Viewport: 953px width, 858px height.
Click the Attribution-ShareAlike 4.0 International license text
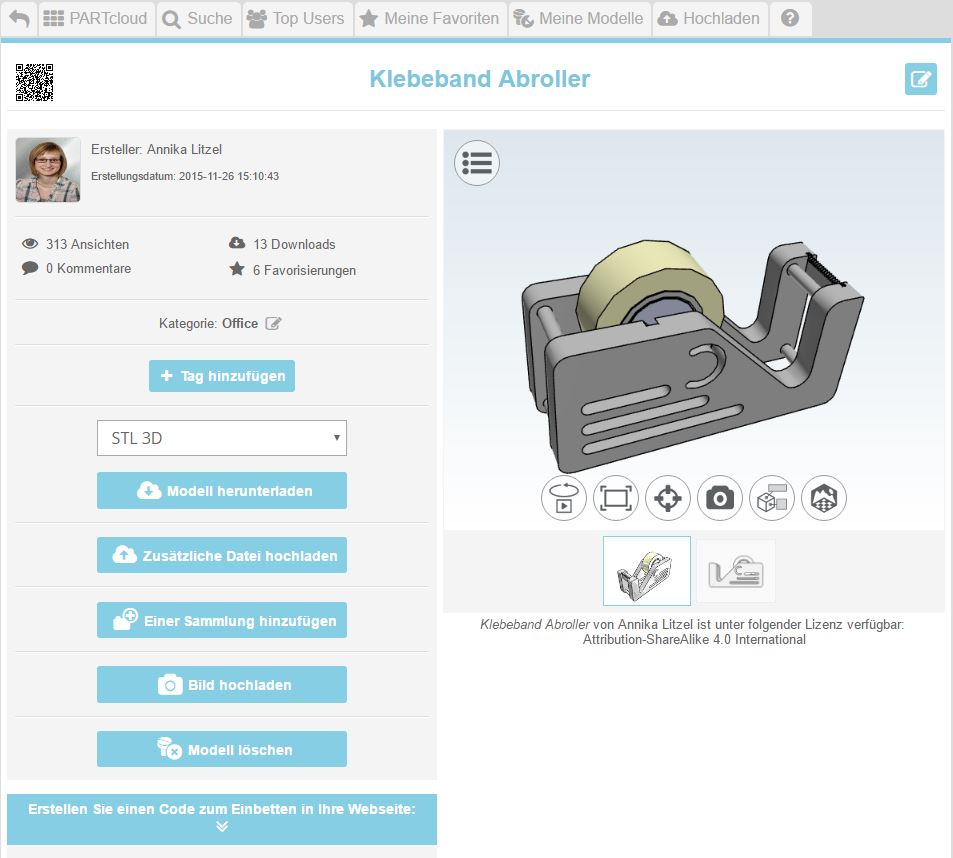(x=694, y=640)
